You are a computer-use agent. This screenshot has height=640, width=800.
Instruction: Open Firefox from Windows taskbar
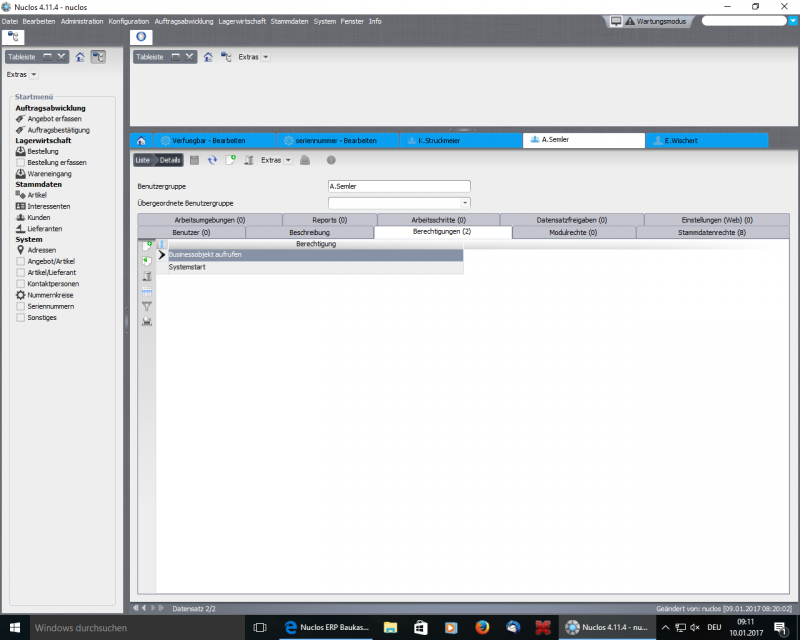click(482, 627)
